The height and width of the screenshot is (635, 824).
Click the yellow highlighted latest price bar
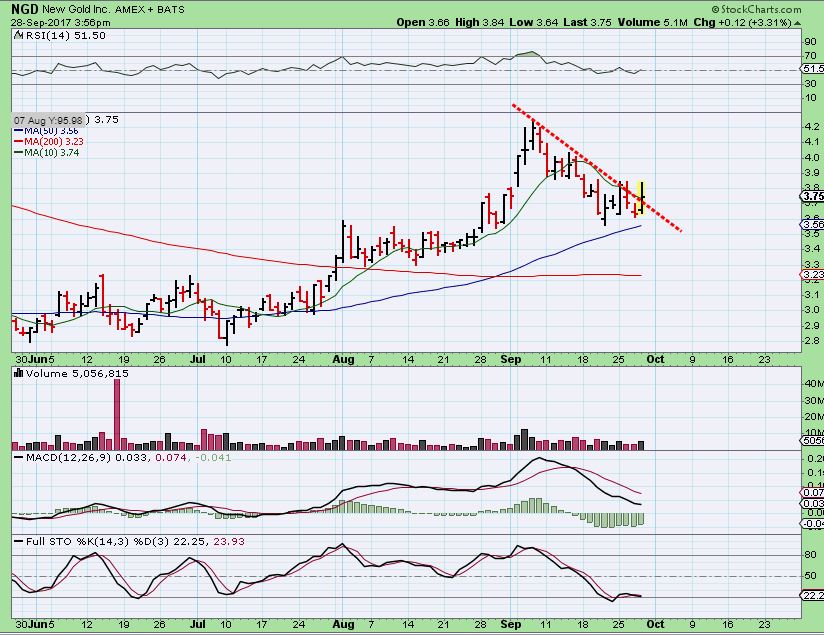coord(642,198)
